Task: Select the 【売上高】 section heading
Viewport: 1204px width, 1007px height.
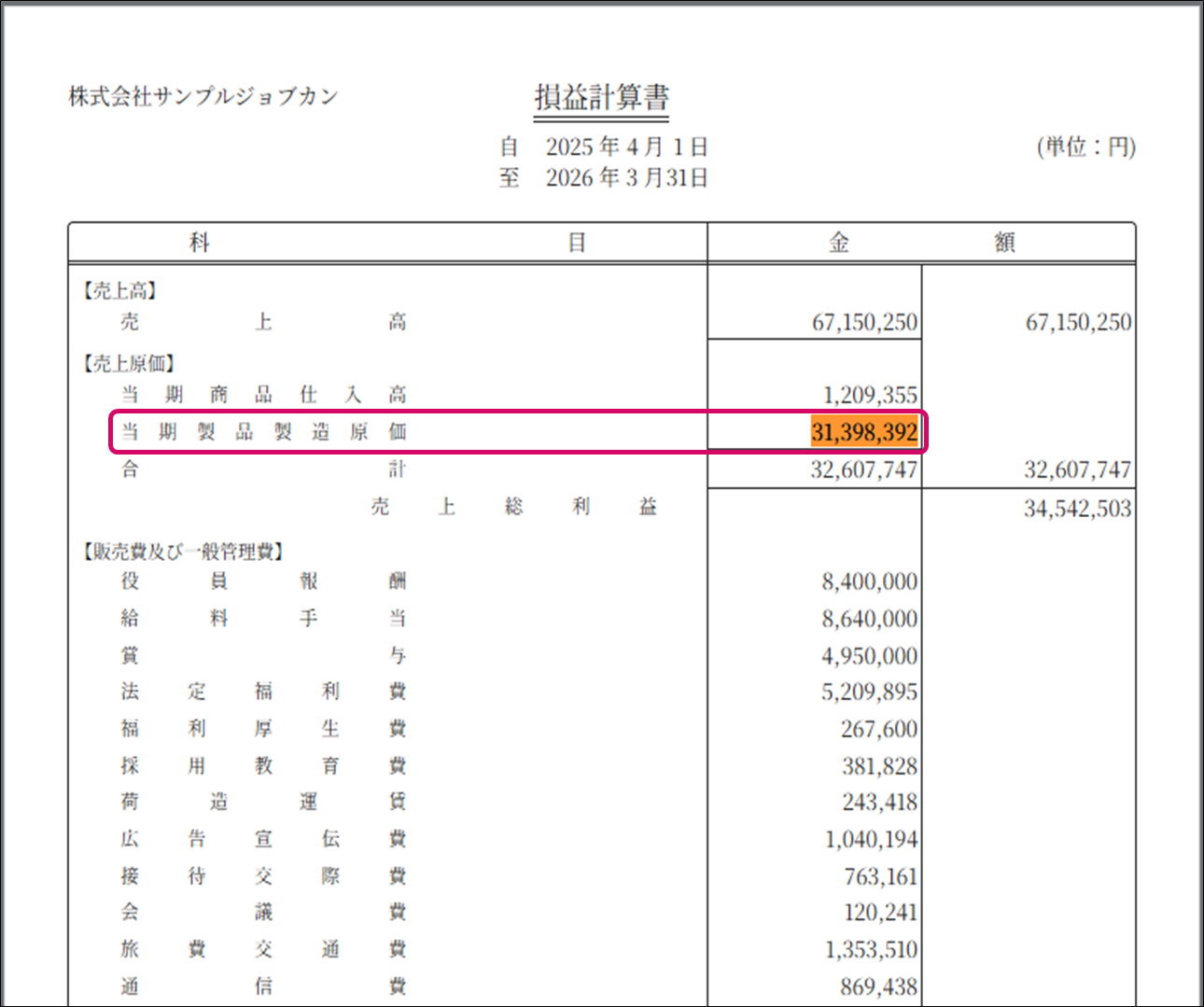Action: [120, 291]
